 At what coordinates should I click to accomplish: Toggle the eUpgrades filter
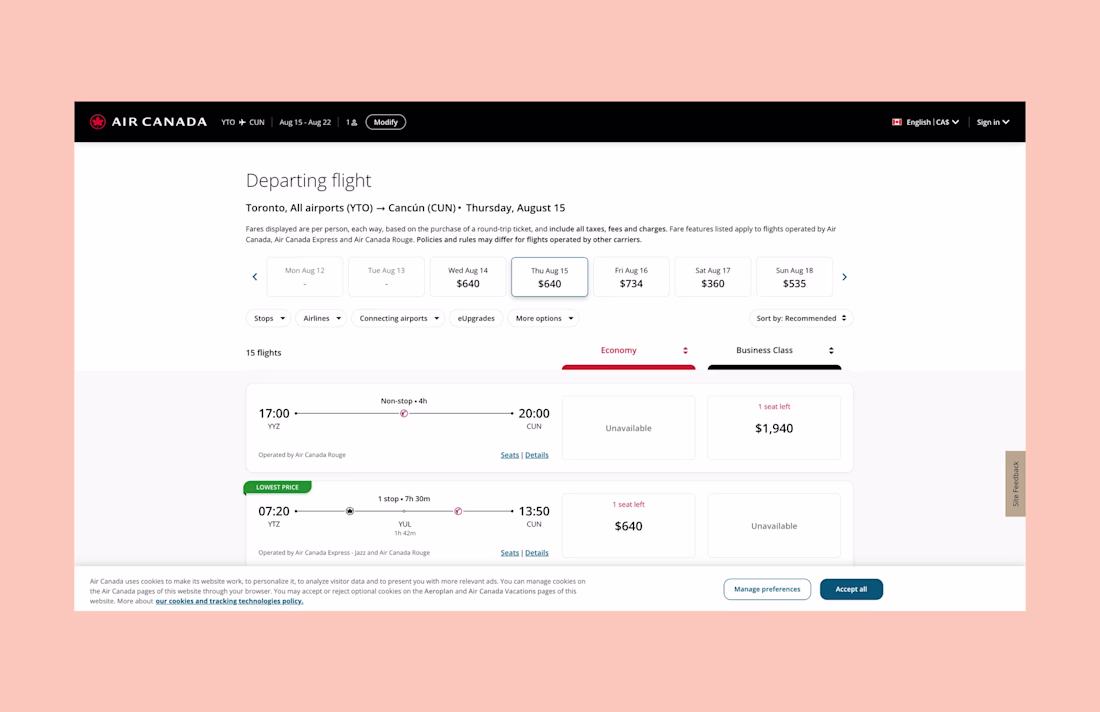476,318
